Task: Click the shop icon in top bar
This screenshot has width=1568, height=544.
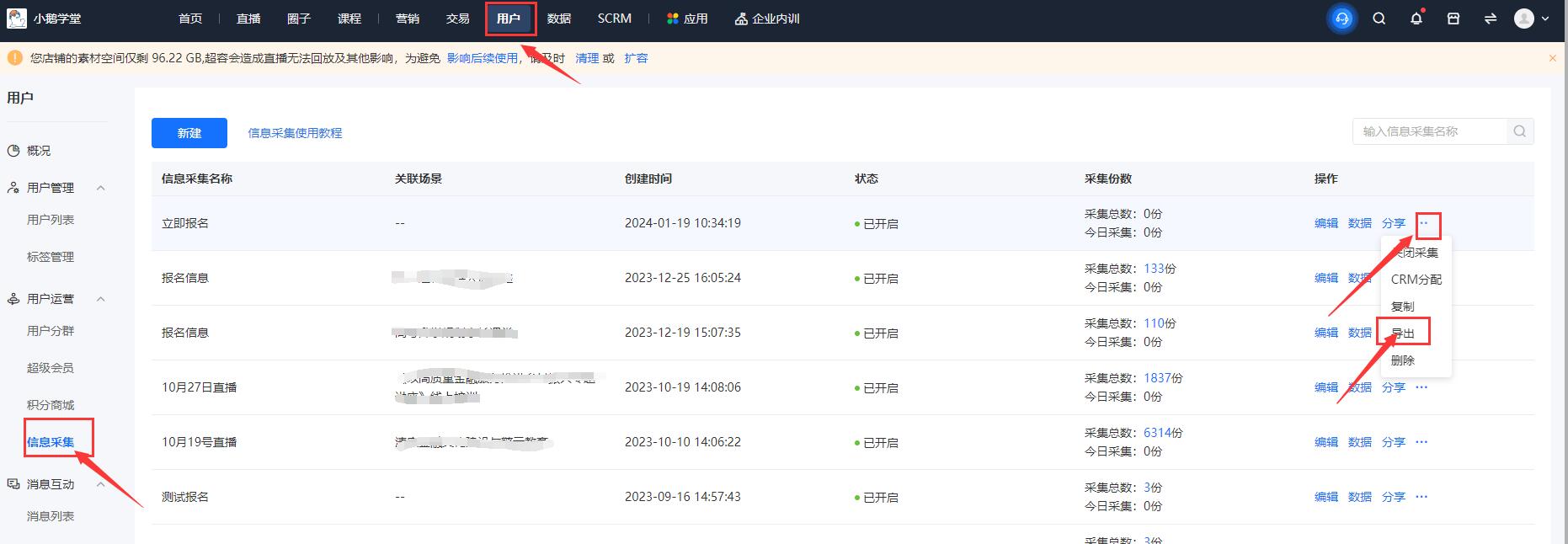Action: (1453, 19)
